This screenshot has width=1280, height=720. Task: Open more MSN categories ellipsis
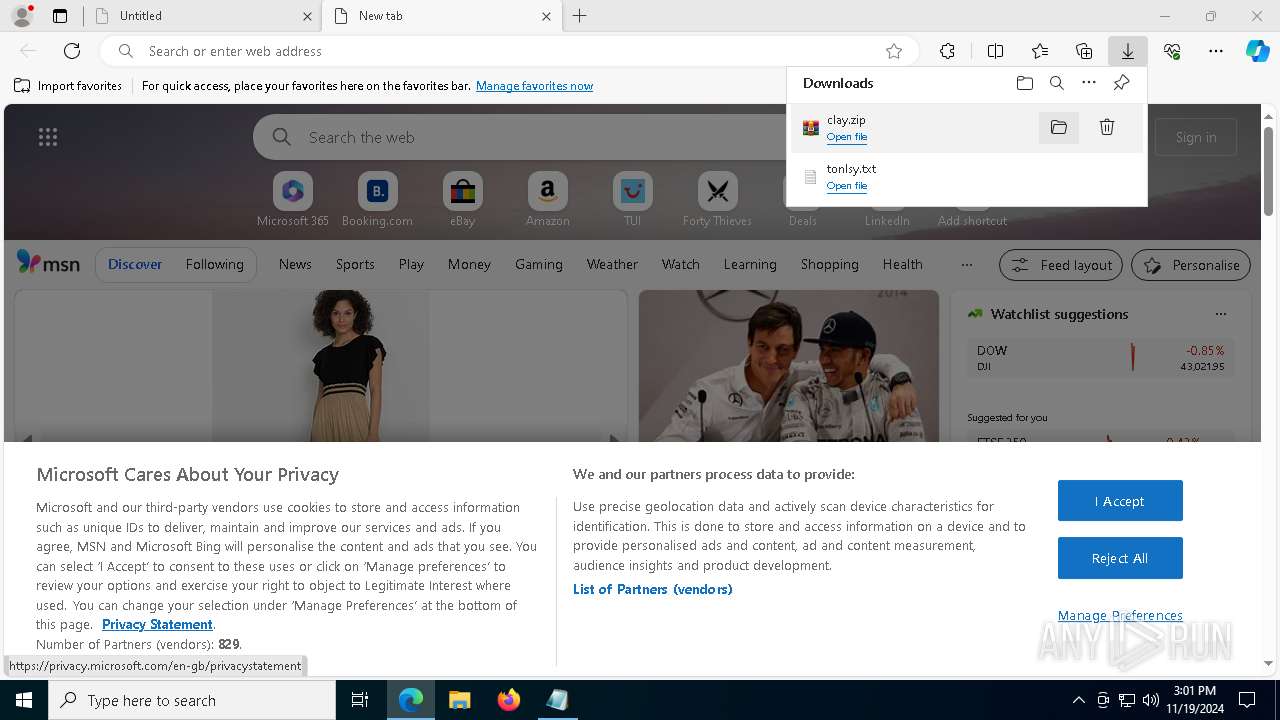click(x=966, y=264)
